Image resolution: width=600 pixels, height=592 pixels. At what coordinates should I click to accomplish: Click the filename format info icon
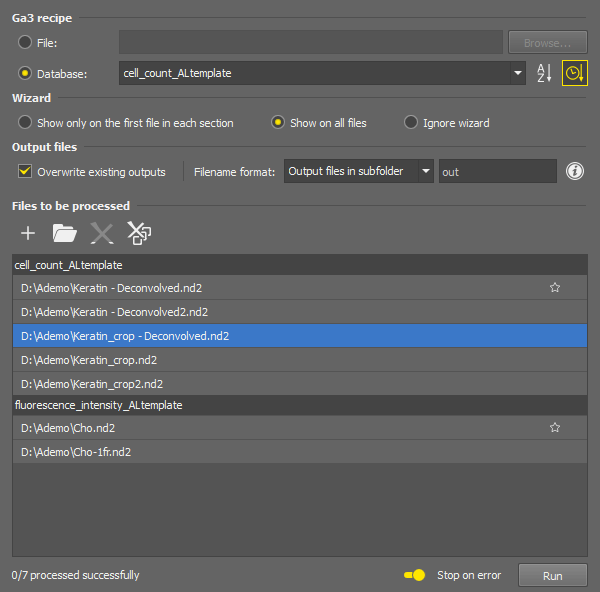tap(574, 171)
